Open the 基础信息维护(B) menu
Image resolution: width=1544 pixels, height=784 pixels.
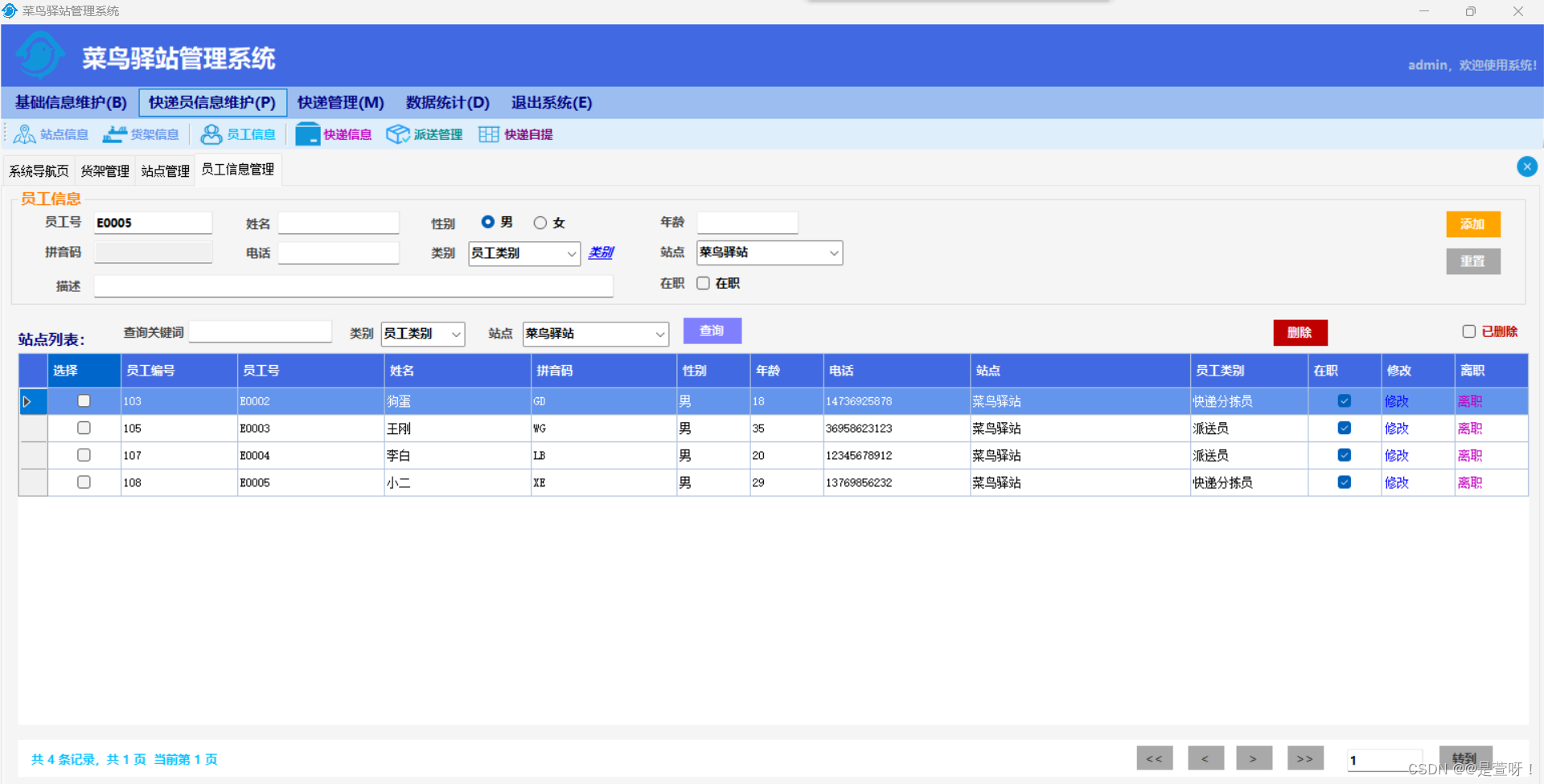click(71, 103)
